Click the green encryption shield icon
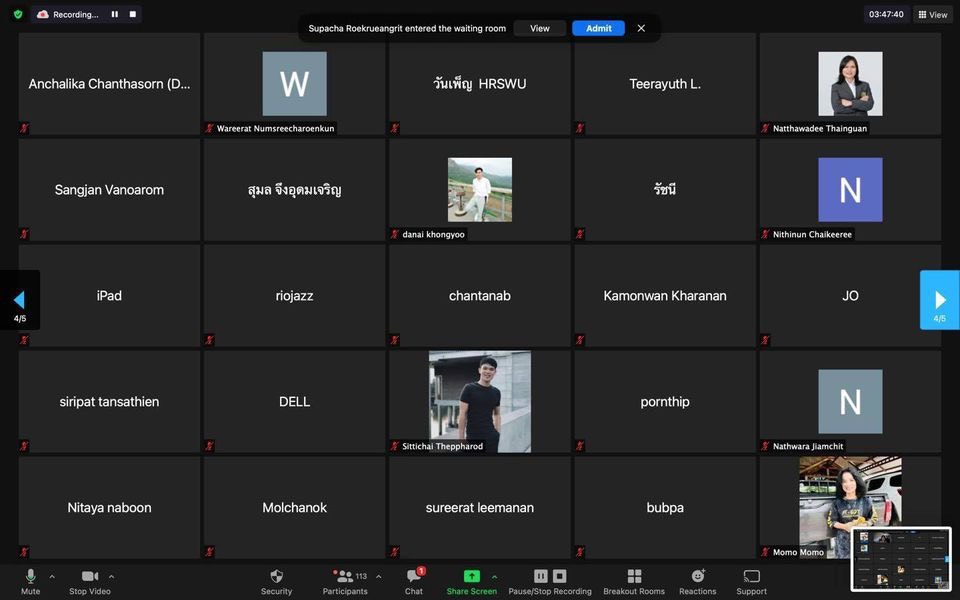 18,14
